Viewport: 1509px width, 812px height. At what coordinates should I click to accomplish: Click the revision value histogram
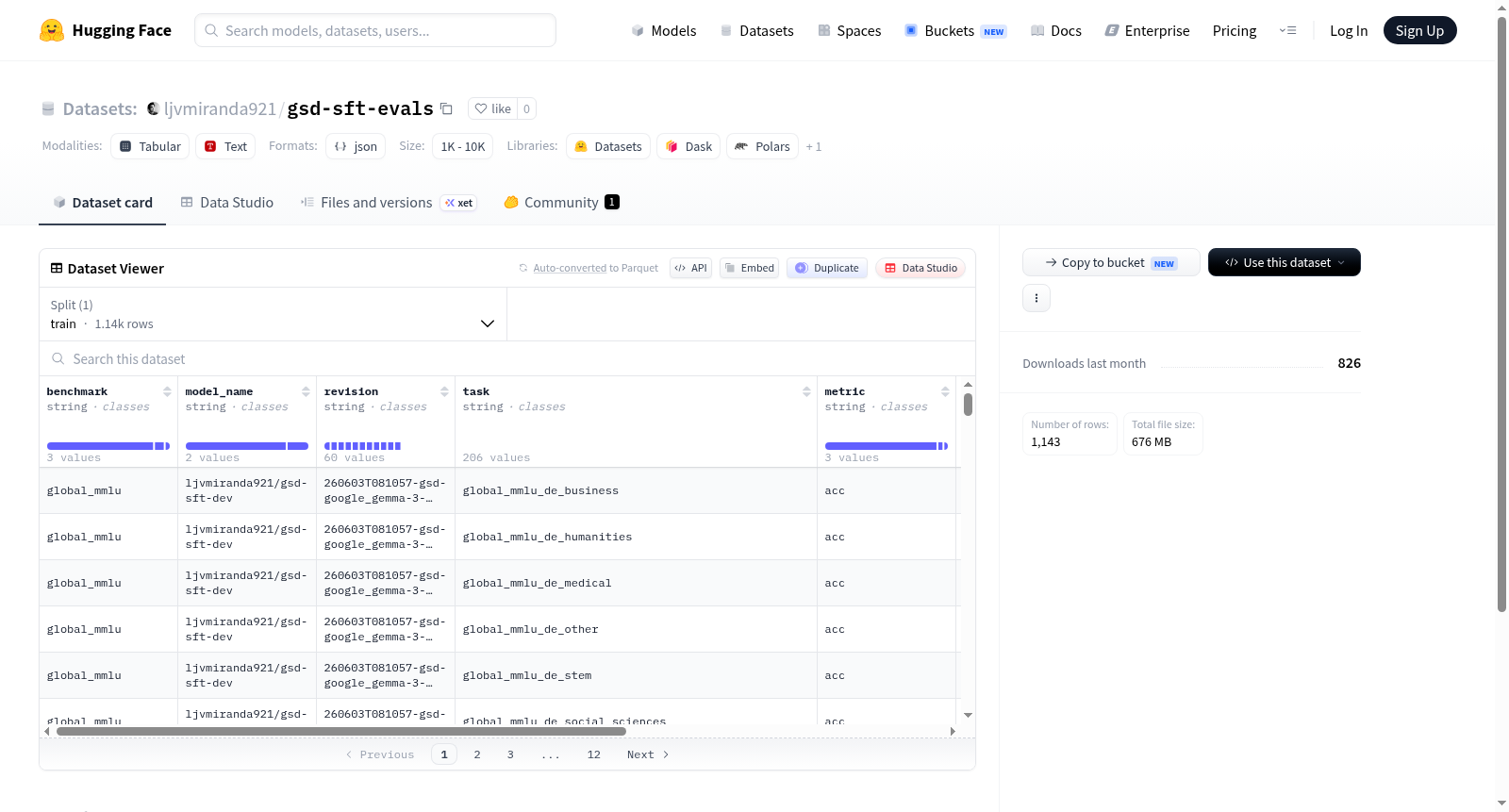[x=363, y=446]
